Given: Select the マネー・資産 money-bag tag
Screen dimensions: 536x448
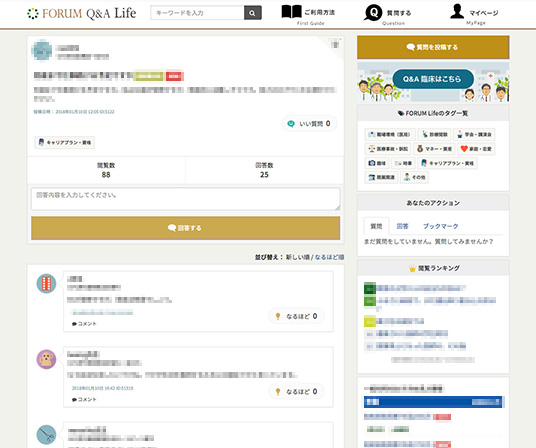Looking at the screenshot, I should 434,149.
